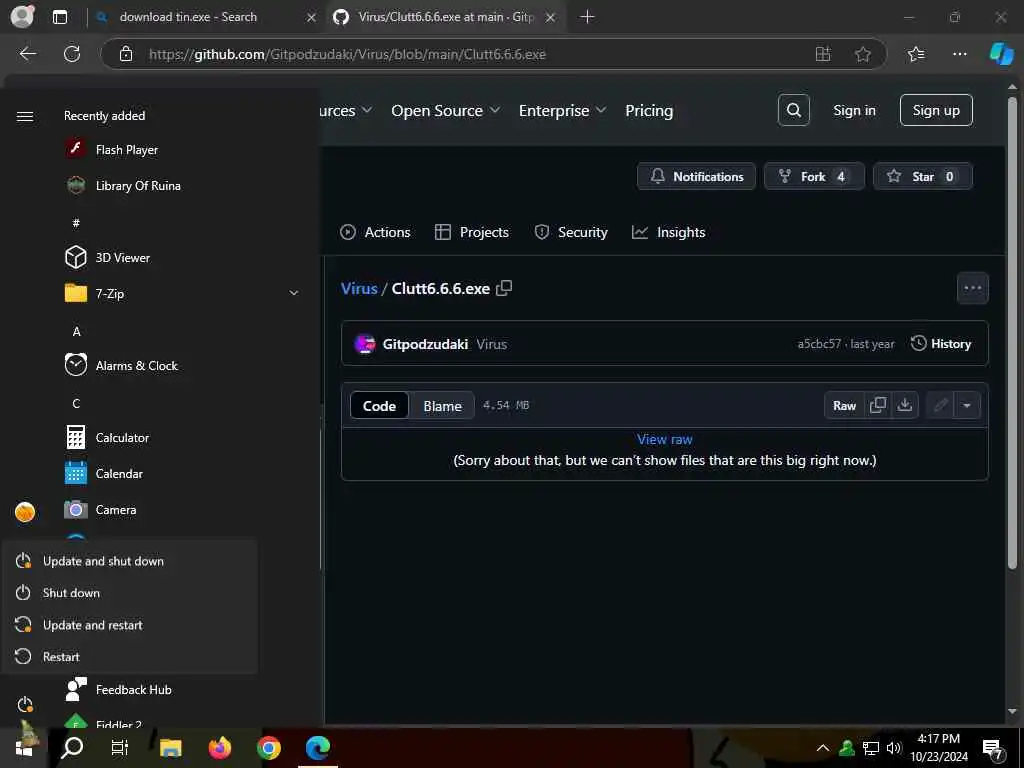Open the file more options ellipsis button
The width and height of the screenshot is (1024, 768).
pyautogui.click(x=972, y=288)
